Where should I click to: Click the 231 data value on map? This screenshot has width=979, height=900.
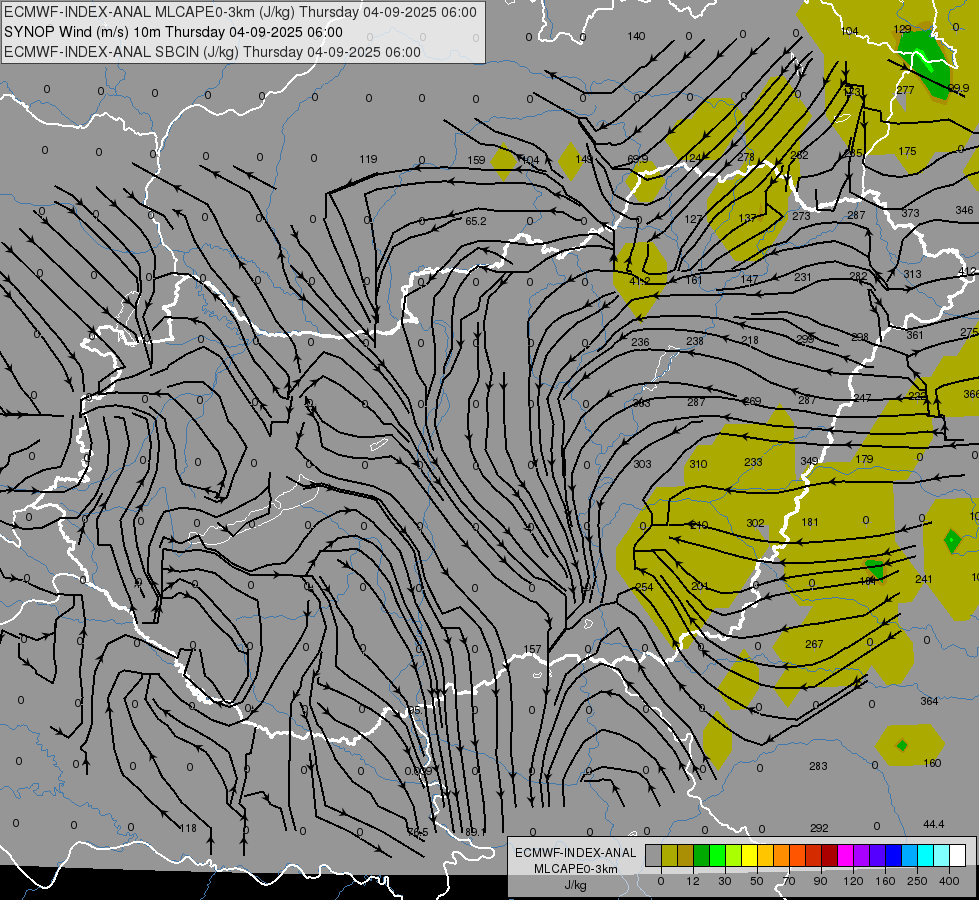tap(802, 277)
